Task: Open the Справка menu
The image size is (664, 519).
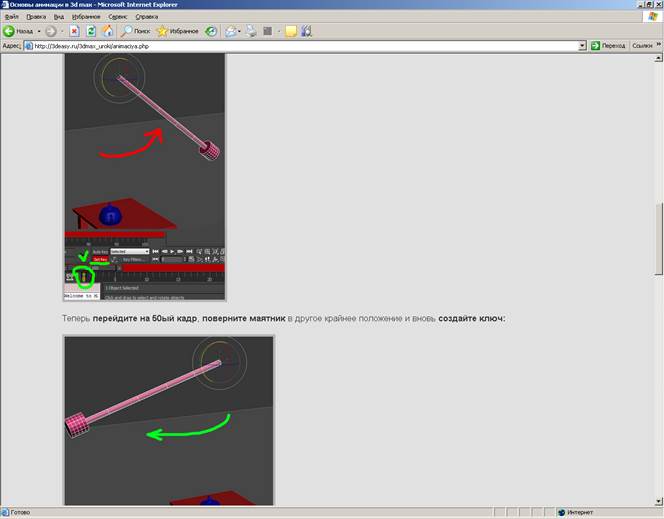Action: pyautogui.click(x=147, y=17)
